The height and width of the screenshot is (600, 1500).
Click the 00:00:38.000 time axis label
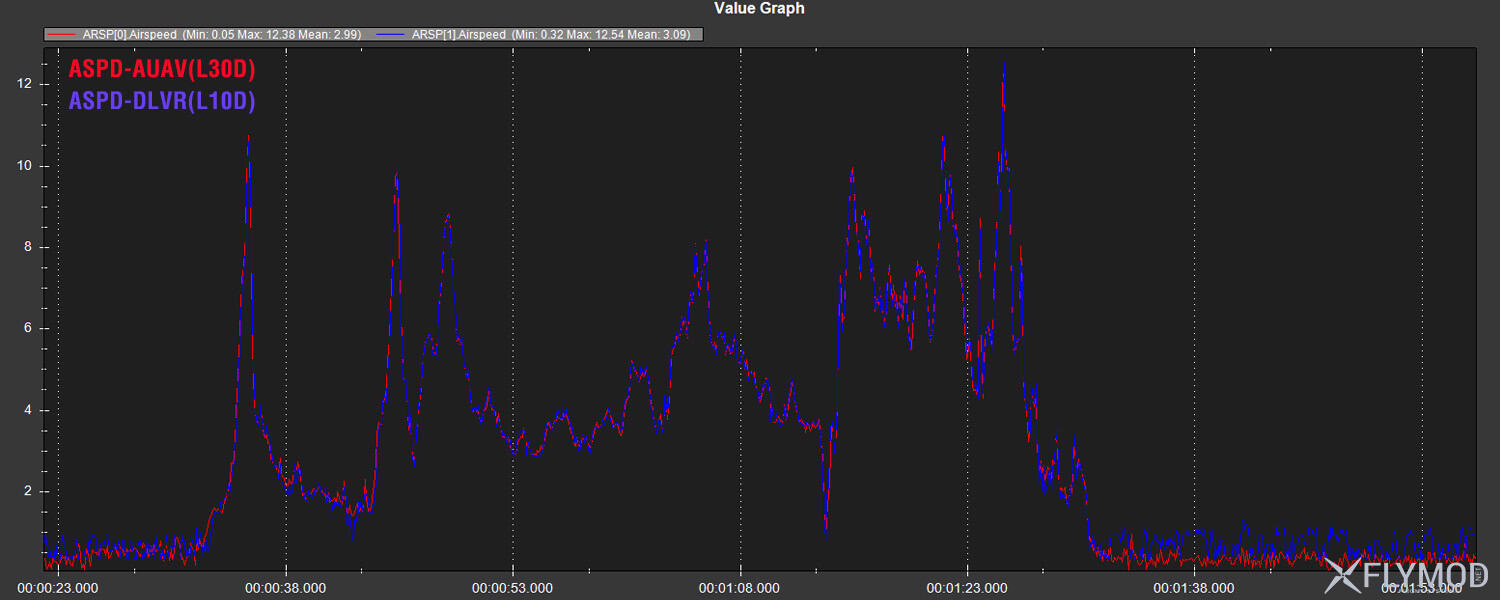click(x=286, y=588)
